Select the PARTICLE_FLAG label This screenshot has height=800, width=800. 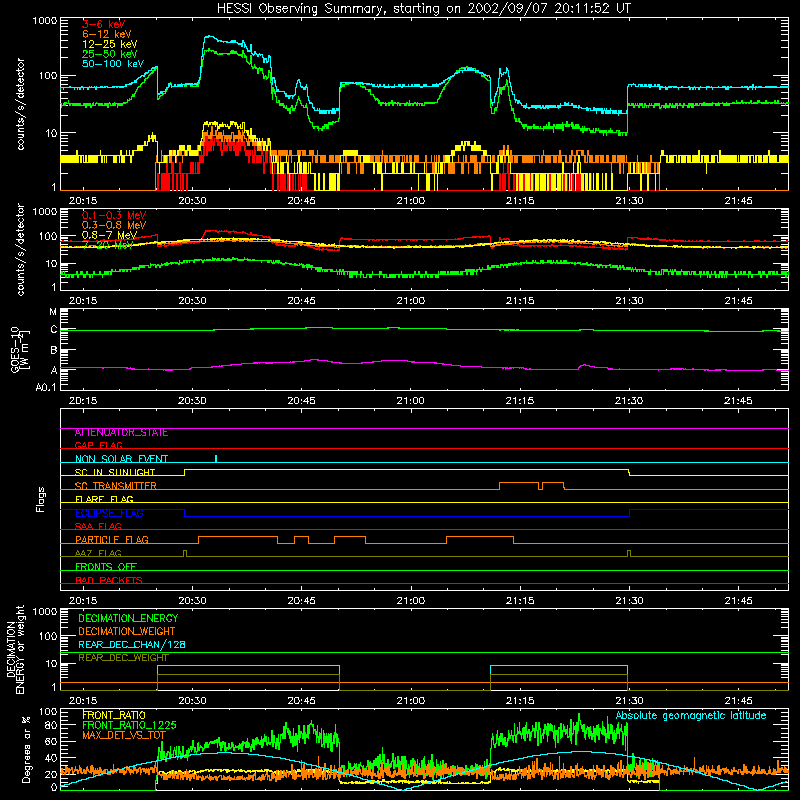(x=112, y=540)
